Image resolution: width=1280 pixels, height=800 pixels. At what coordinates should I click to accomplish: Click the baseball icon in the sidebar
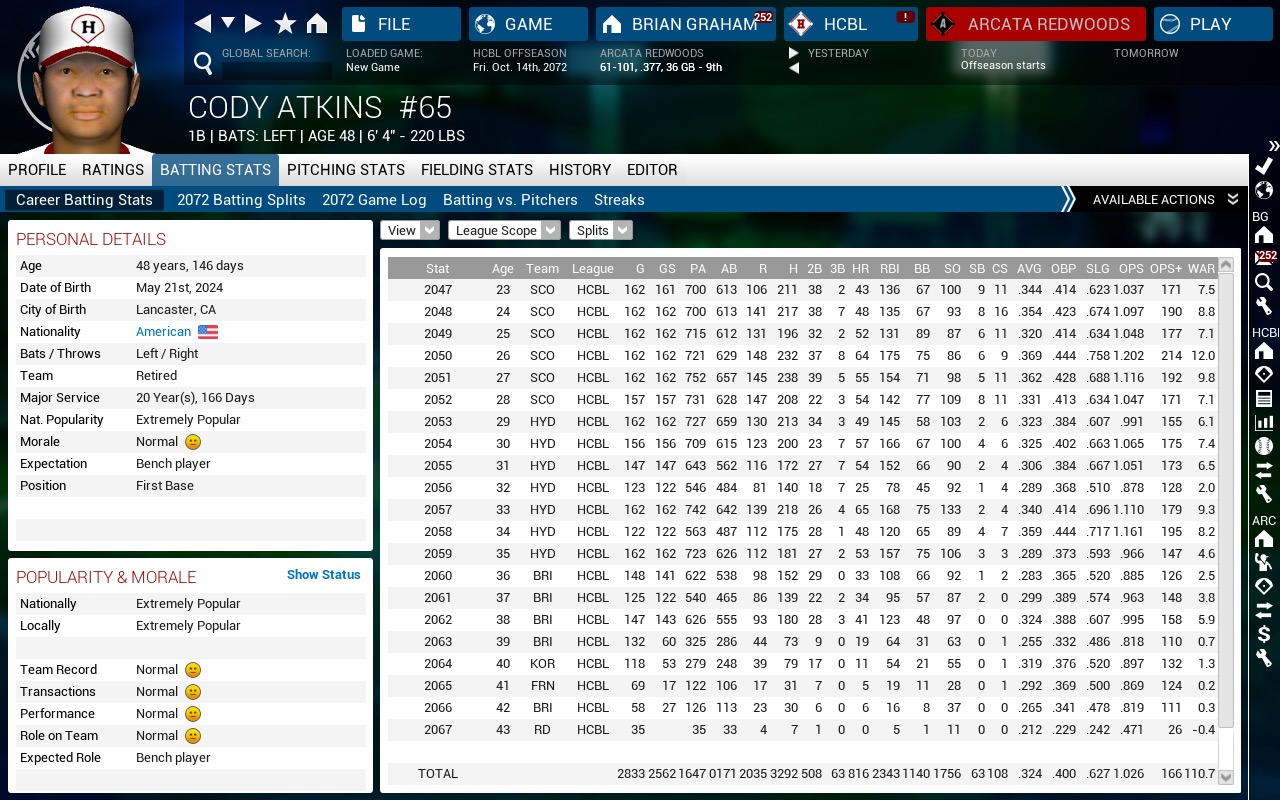click(1264, 446)
